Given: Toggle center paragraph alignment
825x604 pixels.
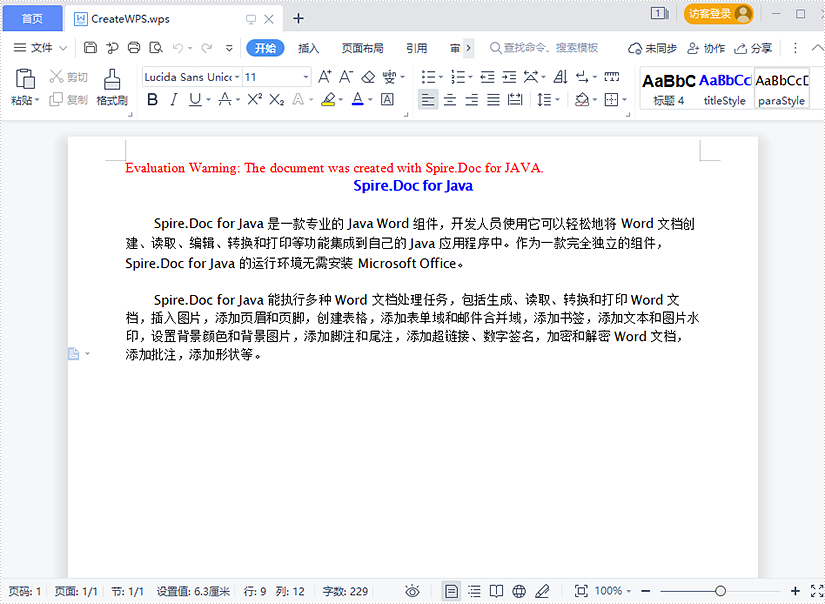Looking at the screenshot, I should coord(450,99).
